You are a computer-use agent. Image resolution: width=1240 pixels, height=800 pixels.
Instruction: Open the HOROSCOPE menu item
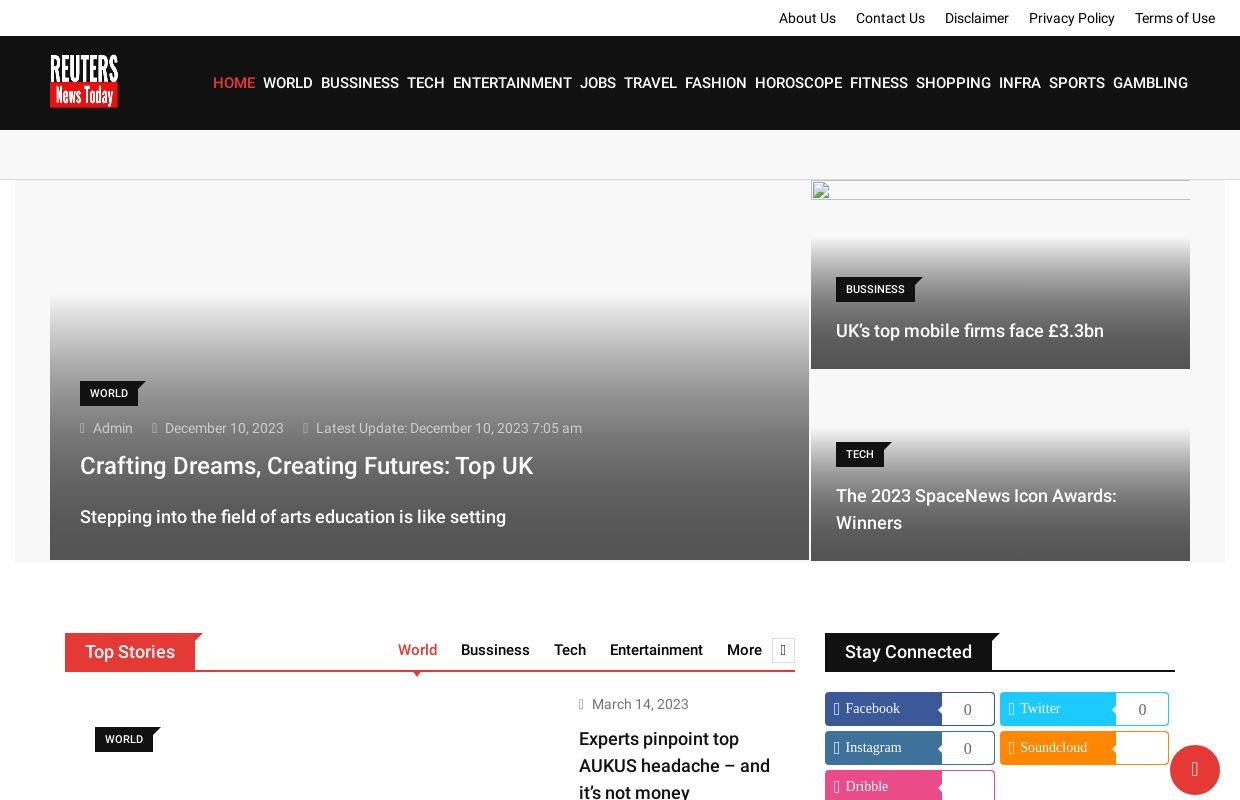pos(798,83)
